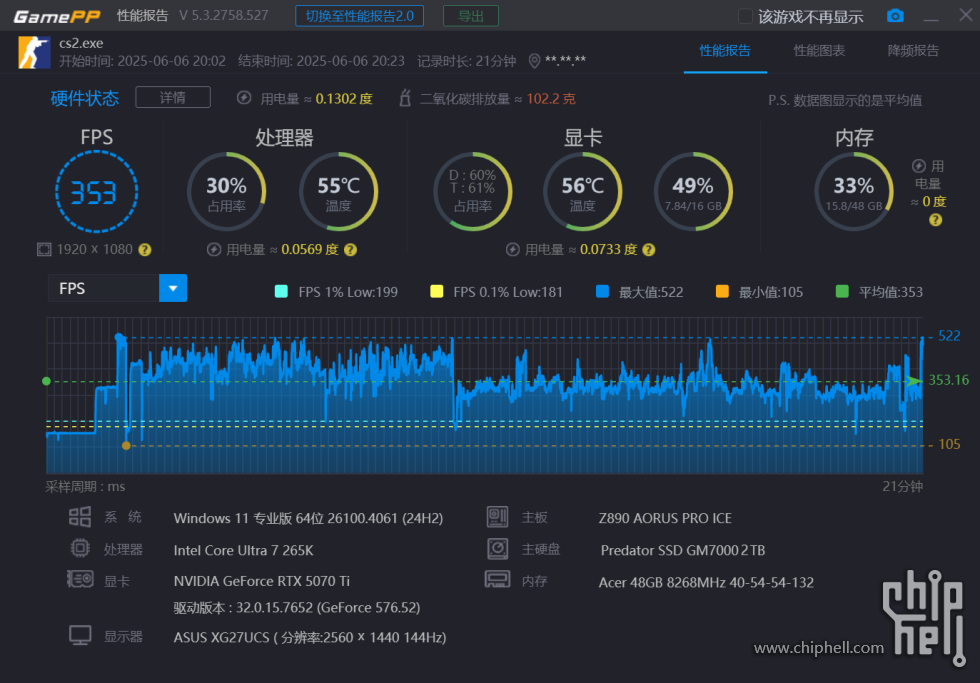This screenshot has height=683, width=980.
Task: Click the processor 30% usage gauge
Action: click(227, 192)
